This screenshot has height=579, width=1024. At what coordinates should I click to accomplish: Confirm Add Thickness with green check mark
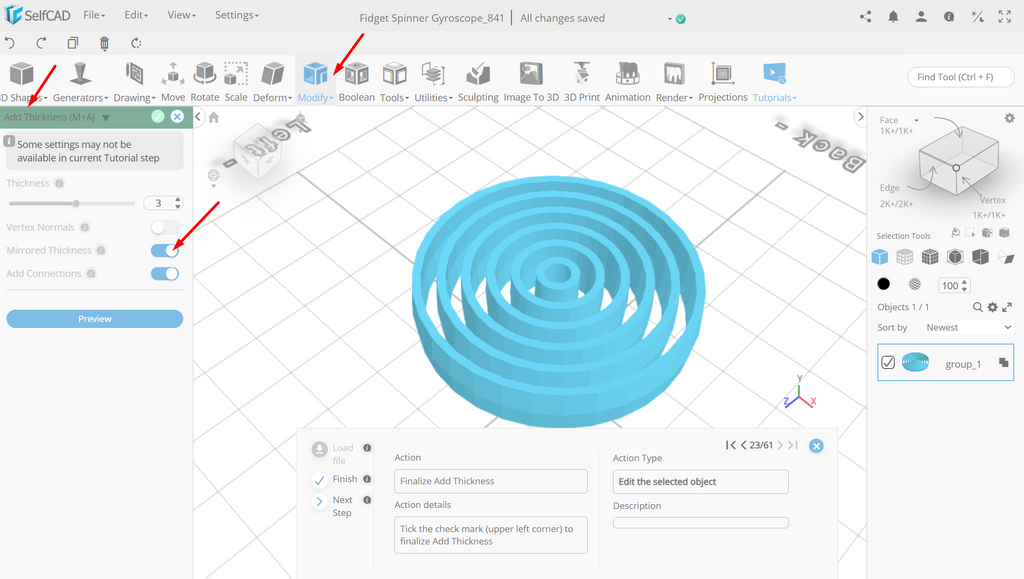coord(157,116)
